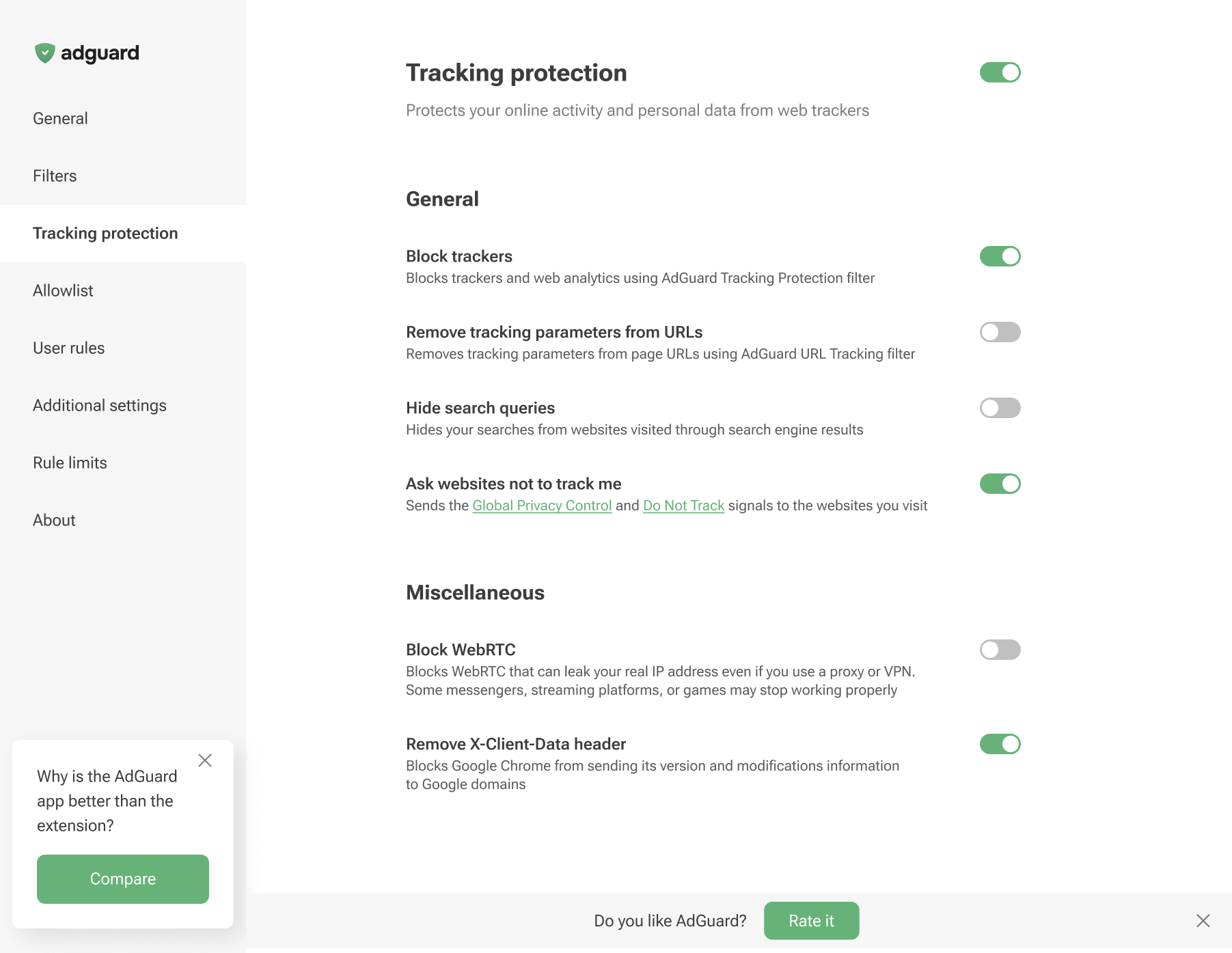Disable Ask websites not to track me
Image resolution: width=1232 pixels, height=953 pixels.
1000,484
